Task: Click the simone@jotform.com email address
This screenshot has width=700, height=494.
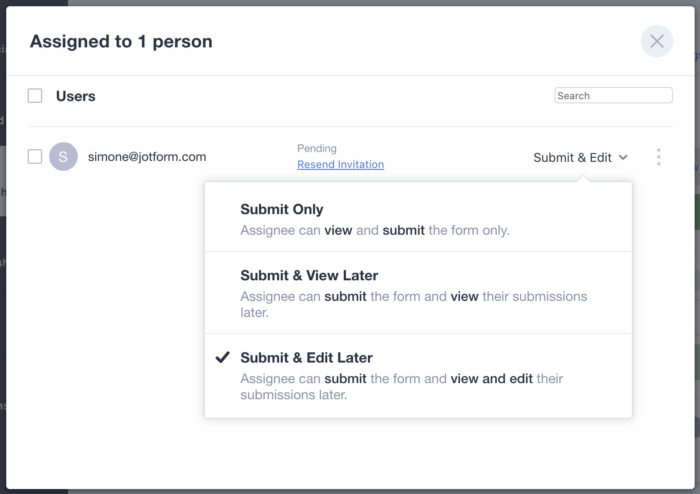Action: [147, 157]
